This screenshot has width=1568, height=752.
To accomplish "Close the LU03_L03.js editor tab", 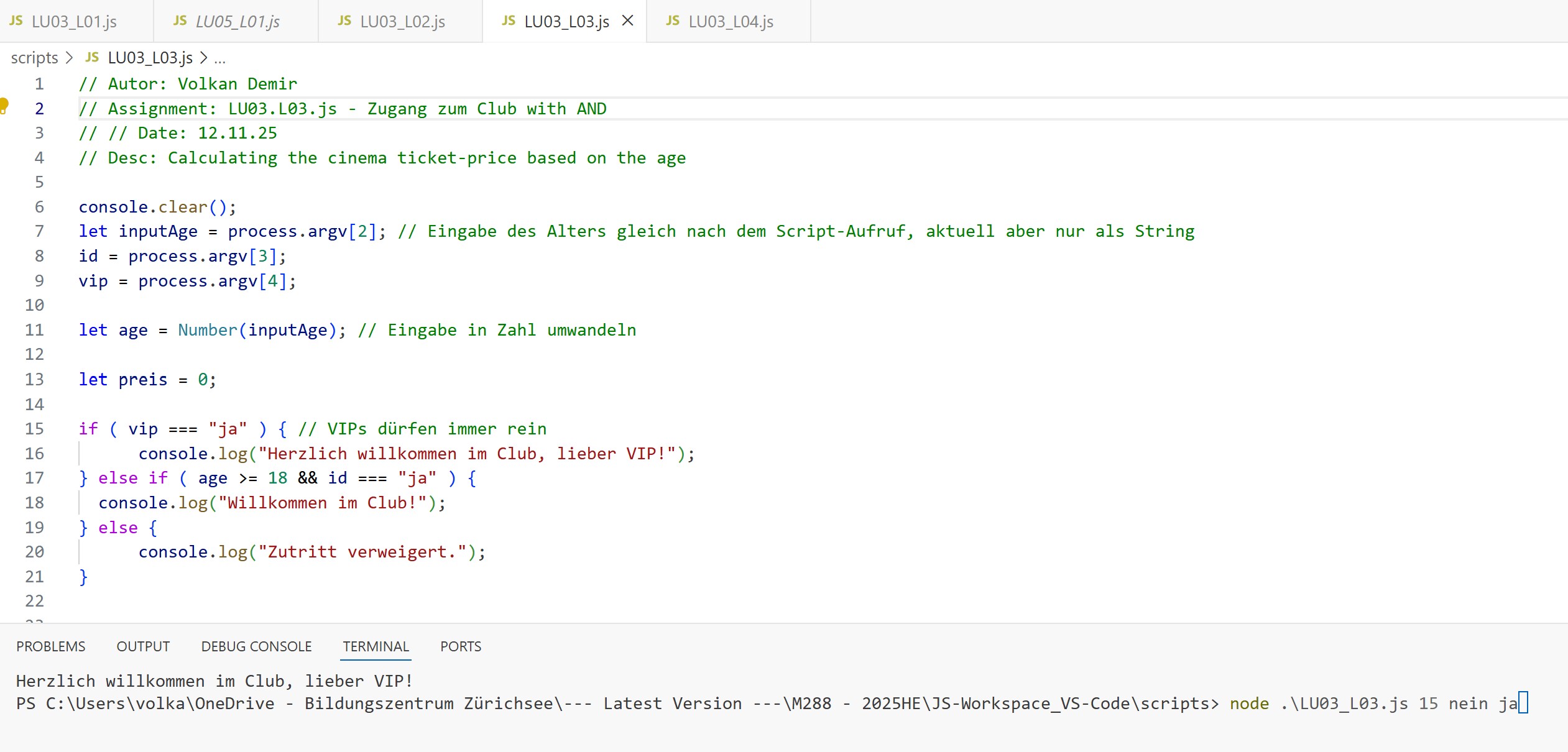I will pos(628,21).
